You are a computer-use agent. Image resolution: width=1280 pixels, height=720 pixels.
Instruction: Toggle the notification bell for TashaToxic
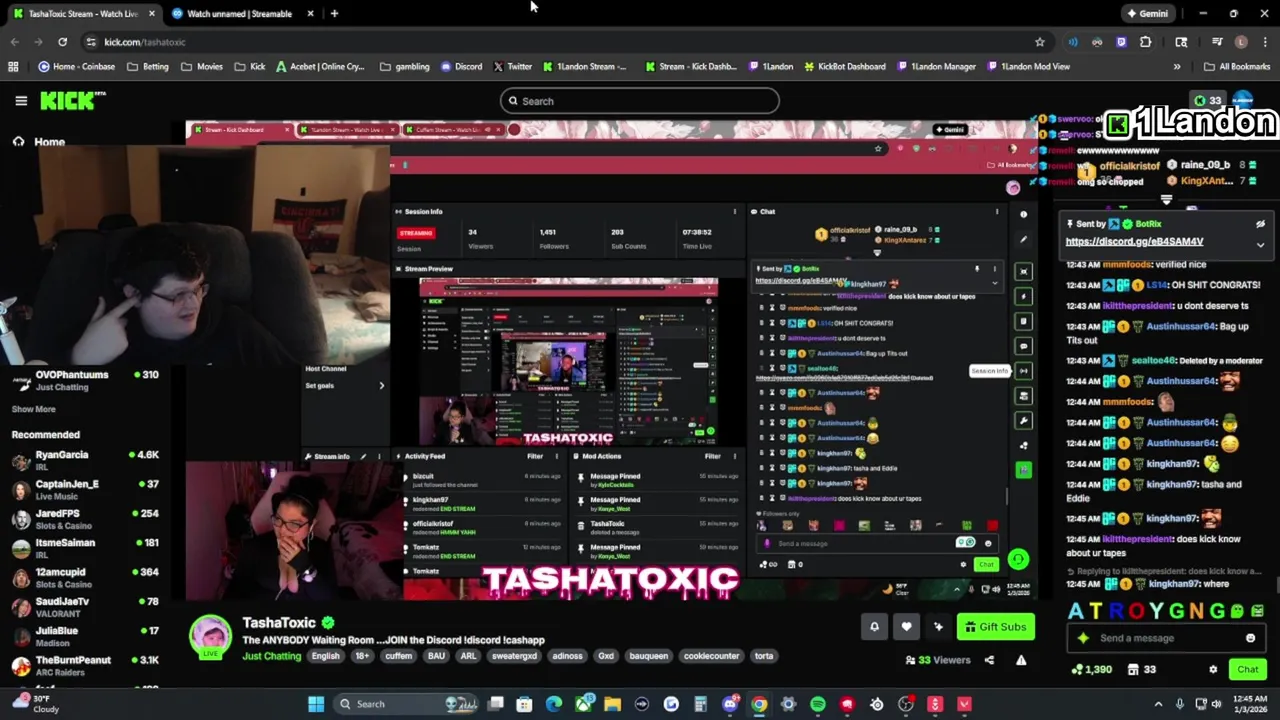(874, 627)
